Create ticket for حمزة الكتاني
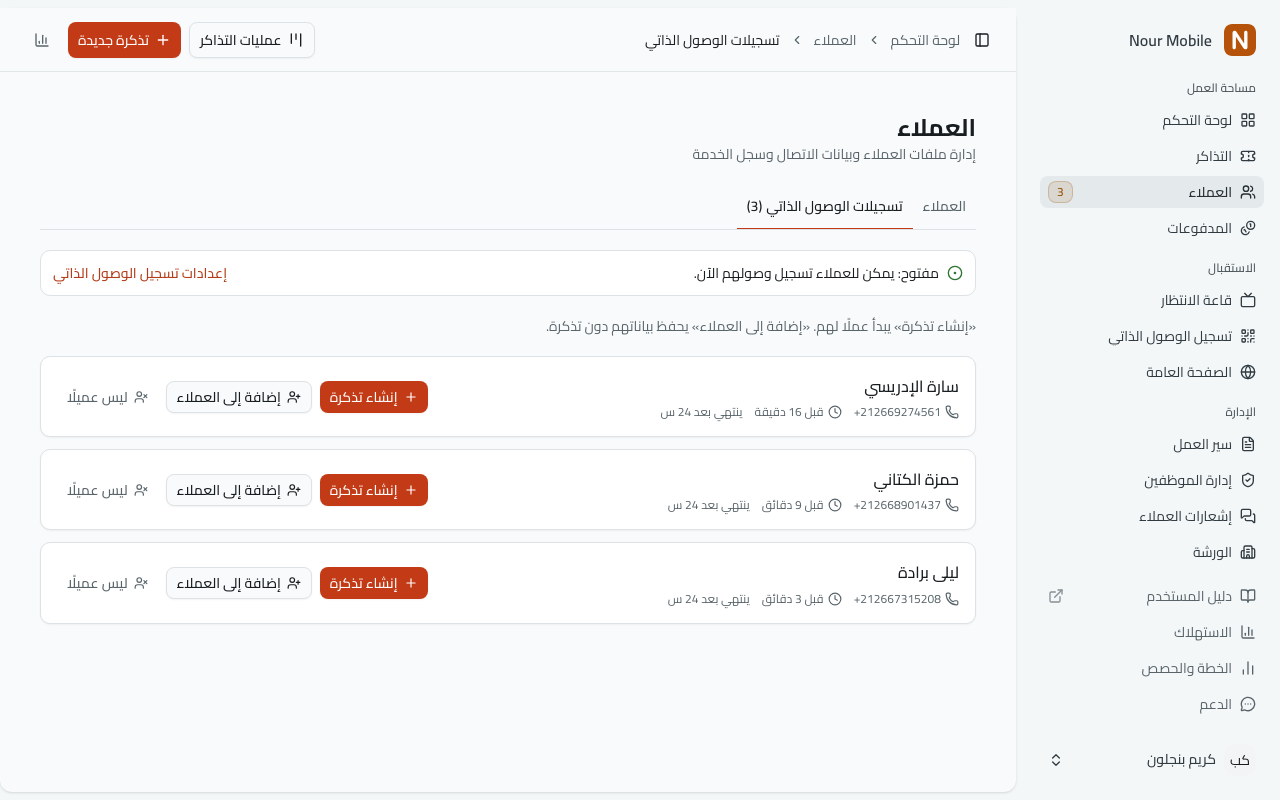Image resolution: width=1280 pixels, height=800 pixels. coord(374,490)
